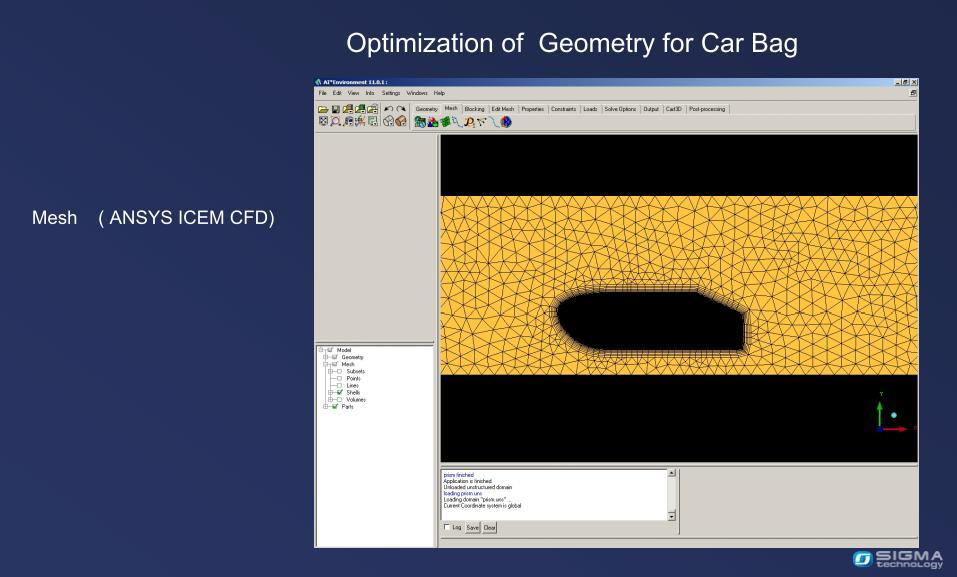
Task: Switch to the Blocking tab
Action: (x=474, y=109)
